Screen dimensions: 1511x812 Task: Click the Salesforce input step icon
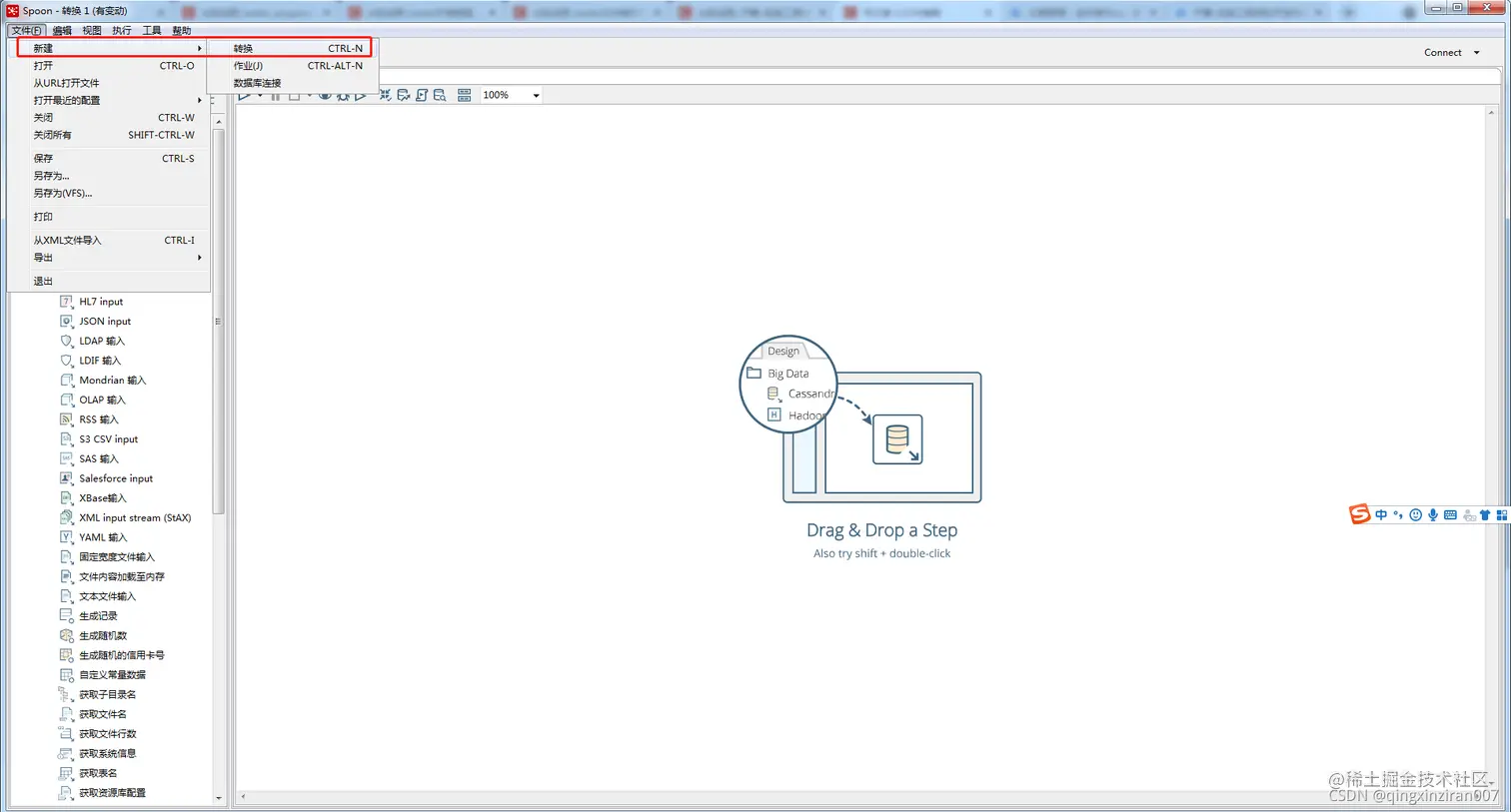[x=66, y=477]
